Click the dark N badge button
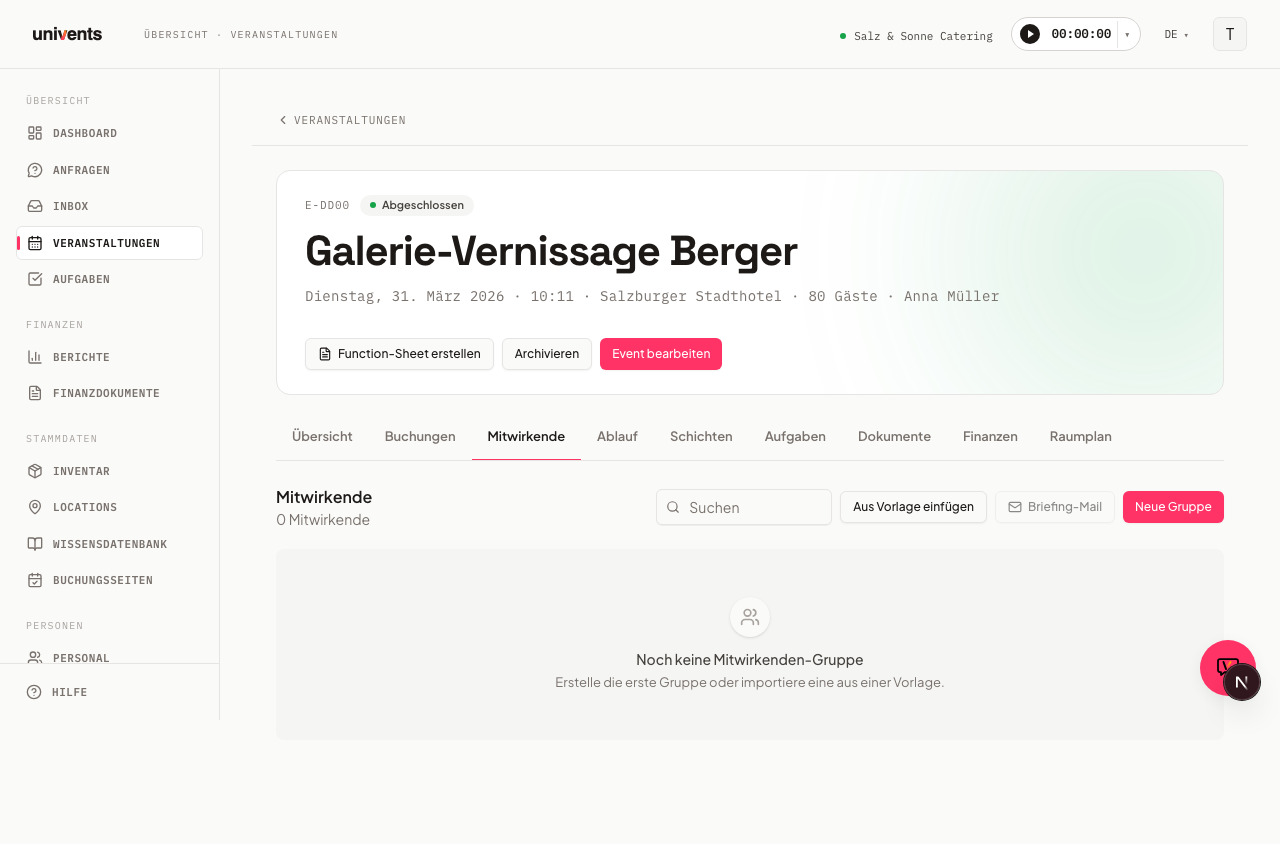Viewport: 1280px width, 844px height. click(1242, 682)
